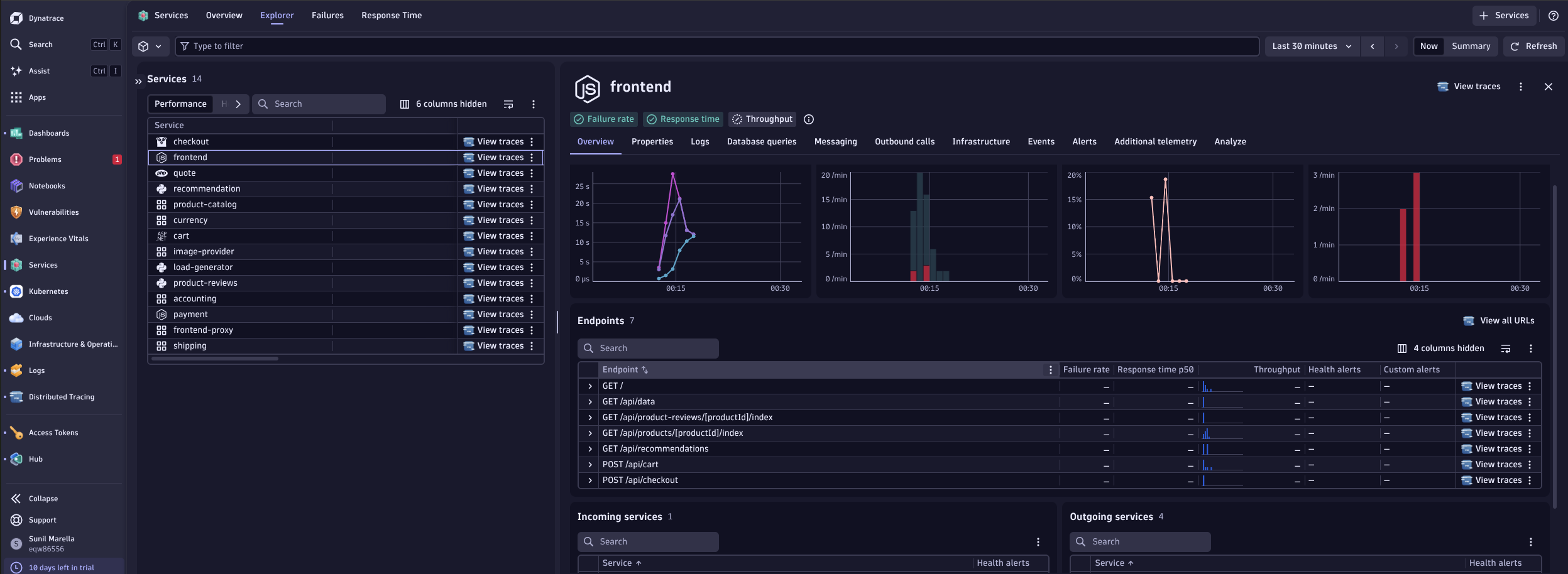Click the View all URLs link
The height and width of the screenshot is (574, 1568).
1498,321
